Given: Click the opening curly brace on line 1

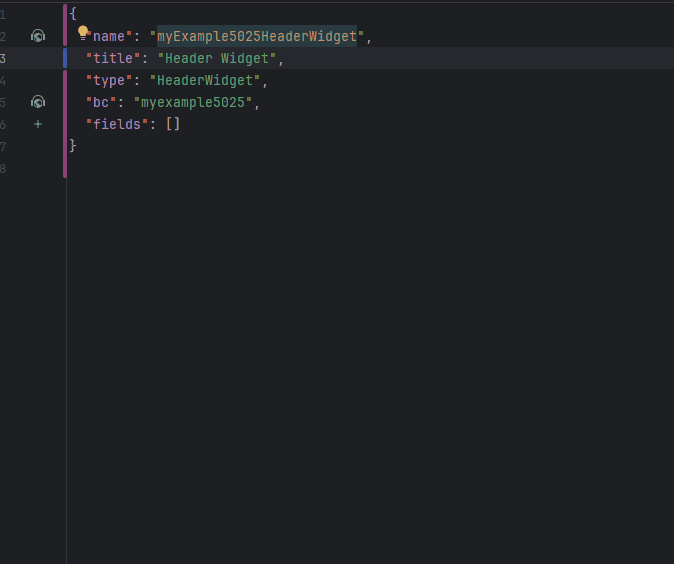Looking at the screenshot, I should pyautogui.click(x=73, y=14).
